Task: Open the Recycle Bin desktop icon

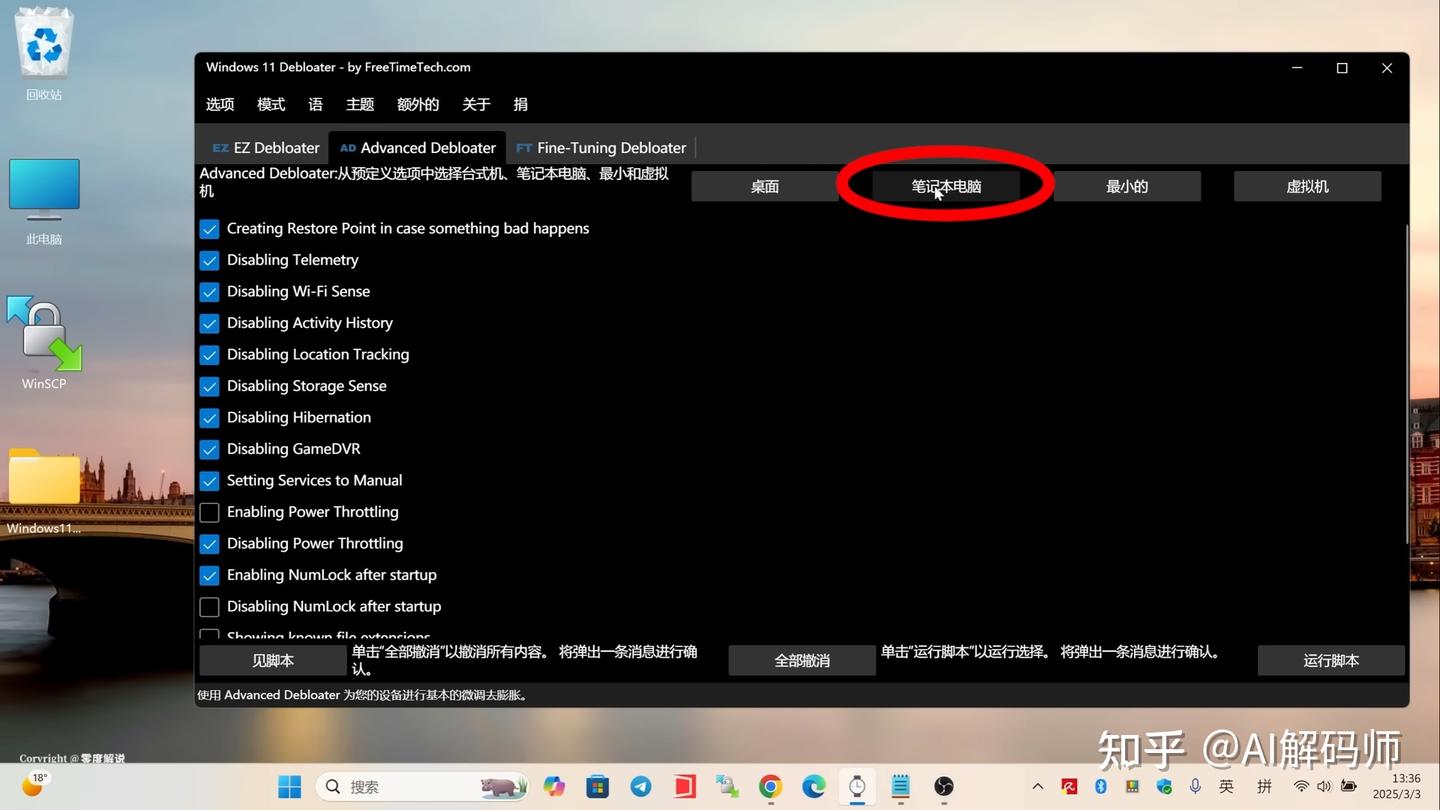Action: 44,45
